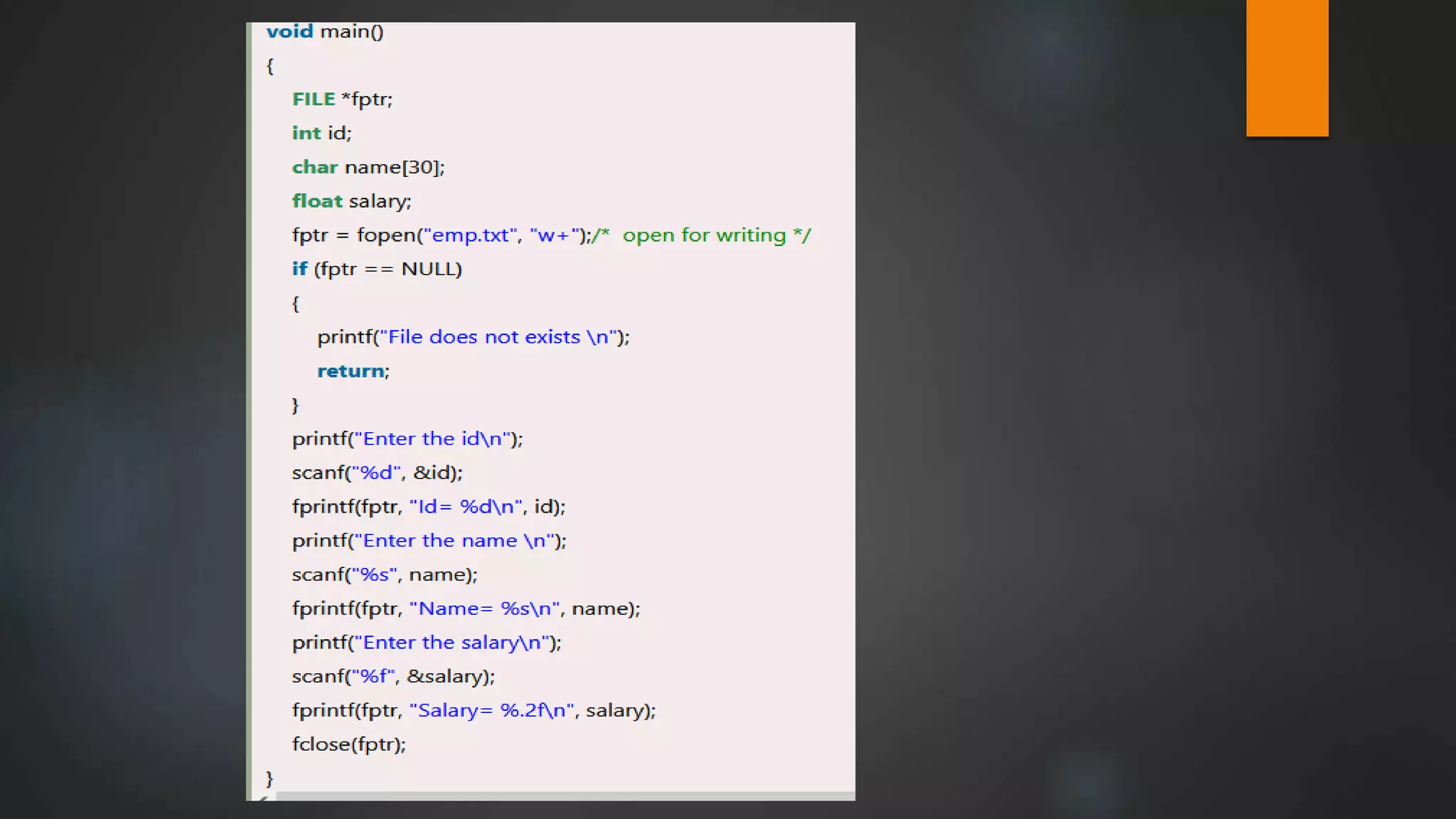Click the 'if' keyword checking fptr NULL
Viewport: 1456px width, 819px height.
(299, 269)
